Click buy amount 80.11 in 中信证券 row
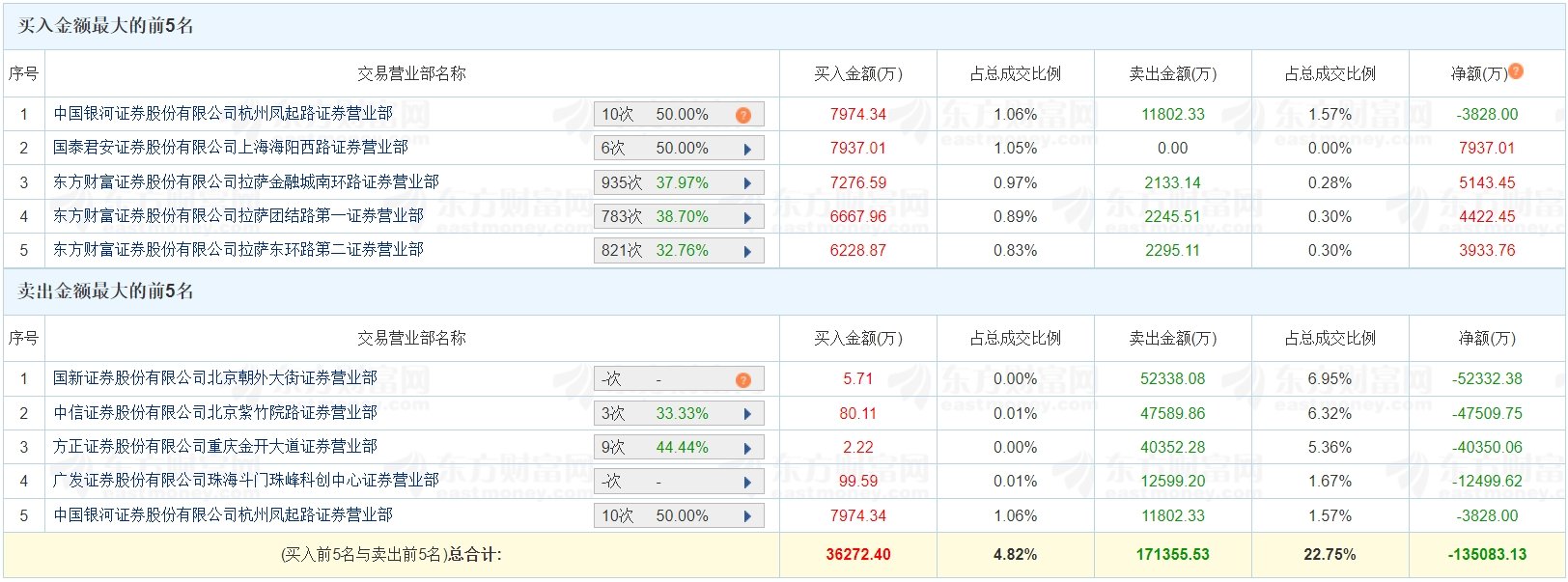This screenshot has width=1568, height=582. 857,414
